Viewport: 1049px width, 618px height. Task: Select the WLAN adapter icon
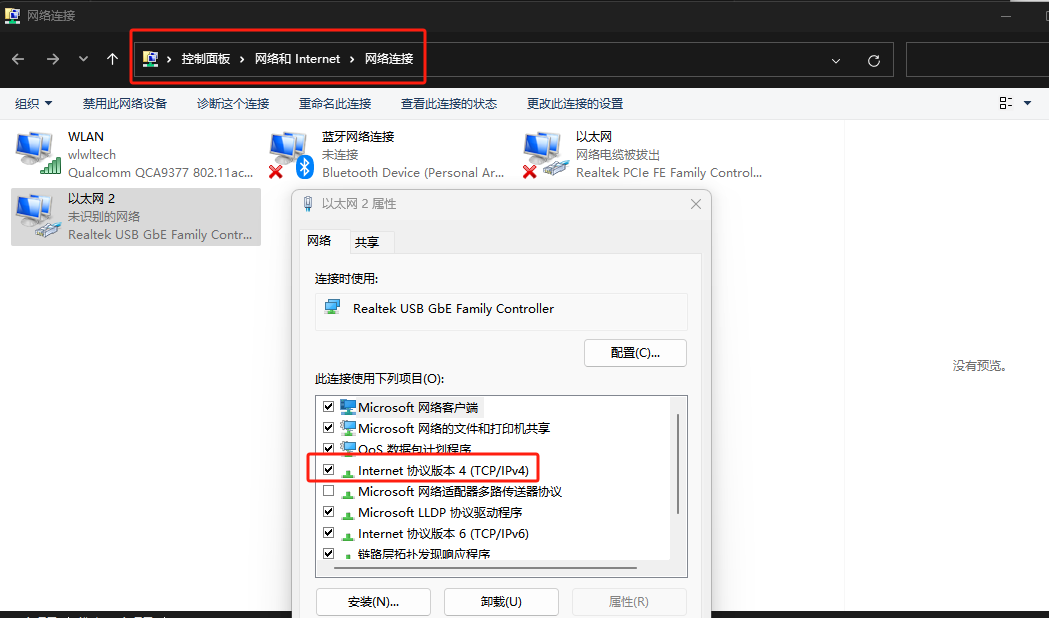[38, 153]
